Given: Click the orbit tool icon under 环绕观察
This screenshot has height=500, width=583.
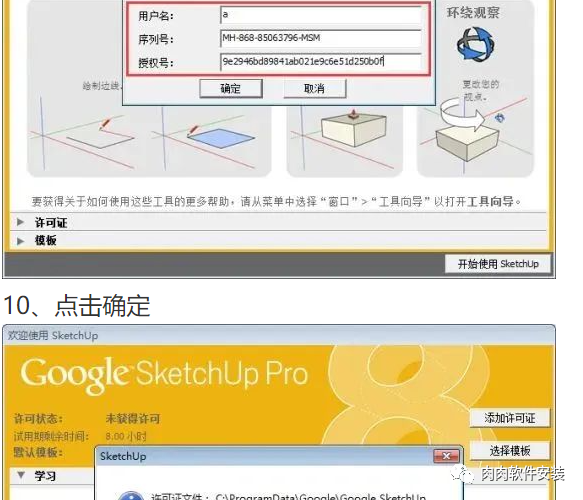Looking at the screenshot, I should pyautogui.click(x=475, y=44).
